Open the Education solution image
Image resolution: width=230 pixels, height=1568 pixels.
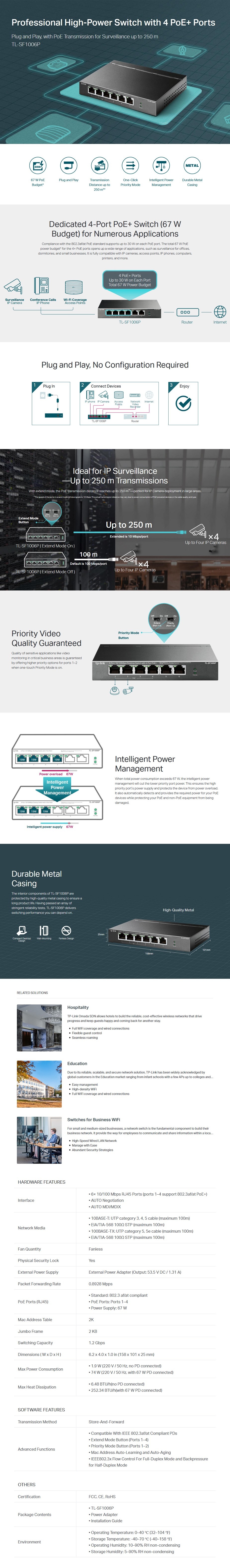click(x=39, y=1083)
